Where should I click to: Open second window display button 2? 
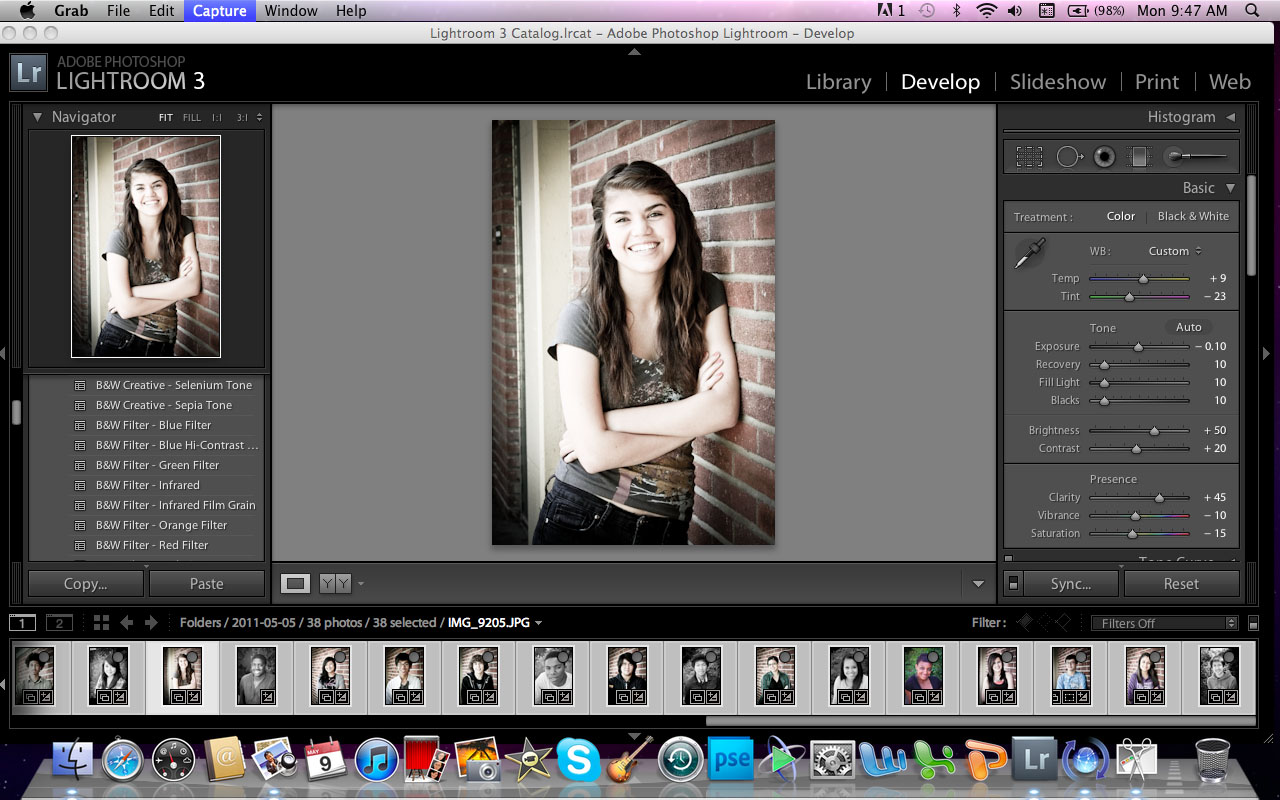click(59, 623)
